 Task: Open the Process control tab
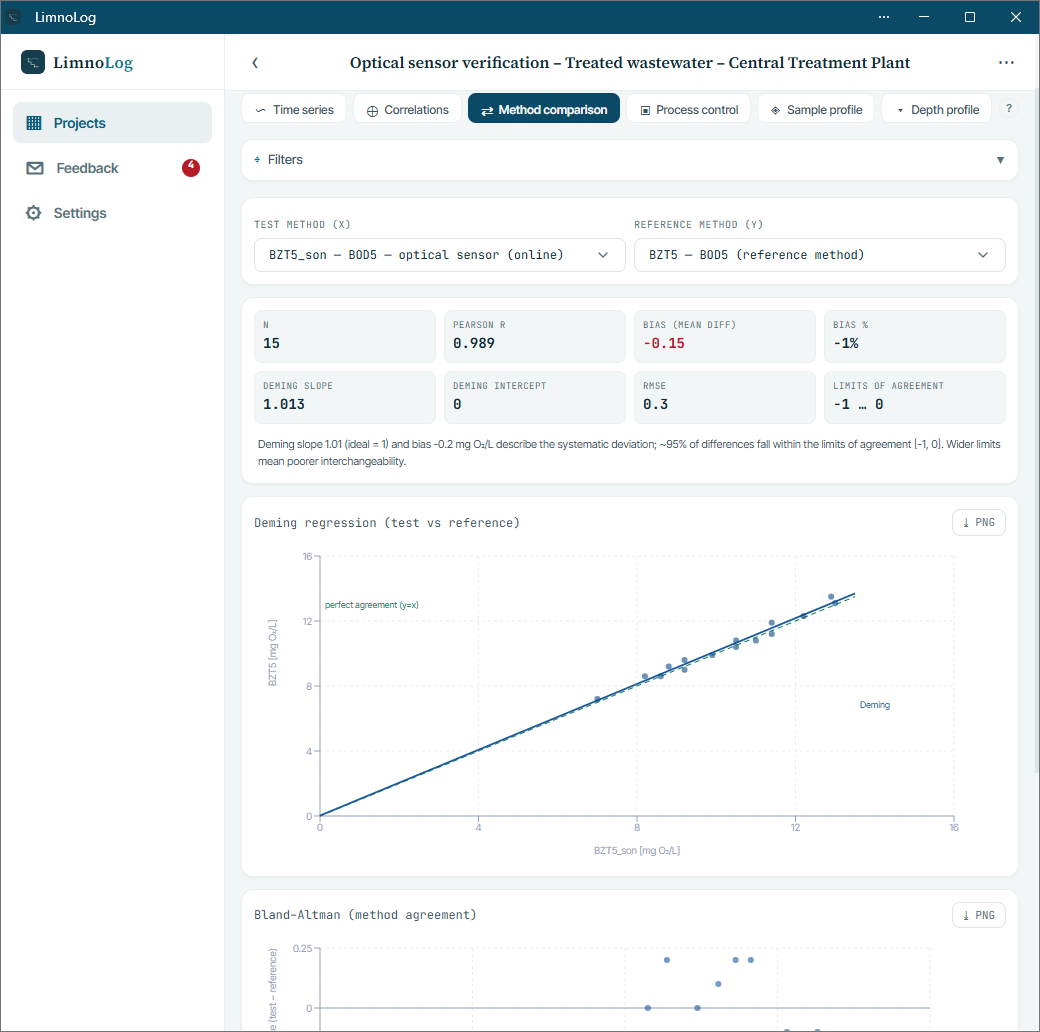pyautogui.click(x=688, y=109)
